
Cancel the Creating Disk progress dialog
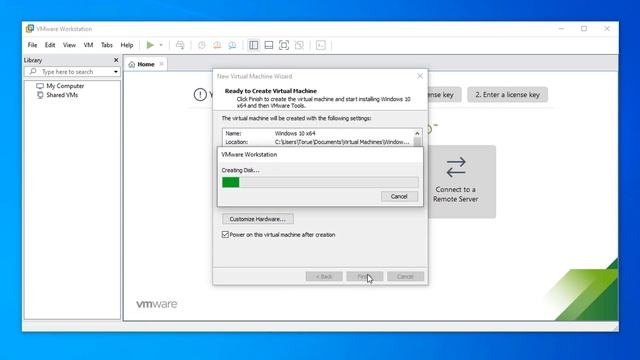(x=399, y=196)
